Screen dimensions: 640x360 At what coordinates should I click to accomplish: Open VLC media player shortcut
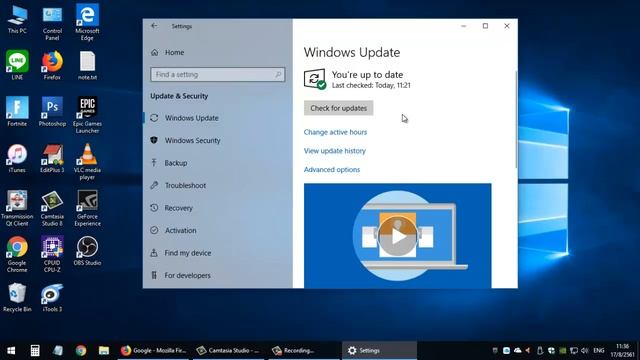pos(87,162)
